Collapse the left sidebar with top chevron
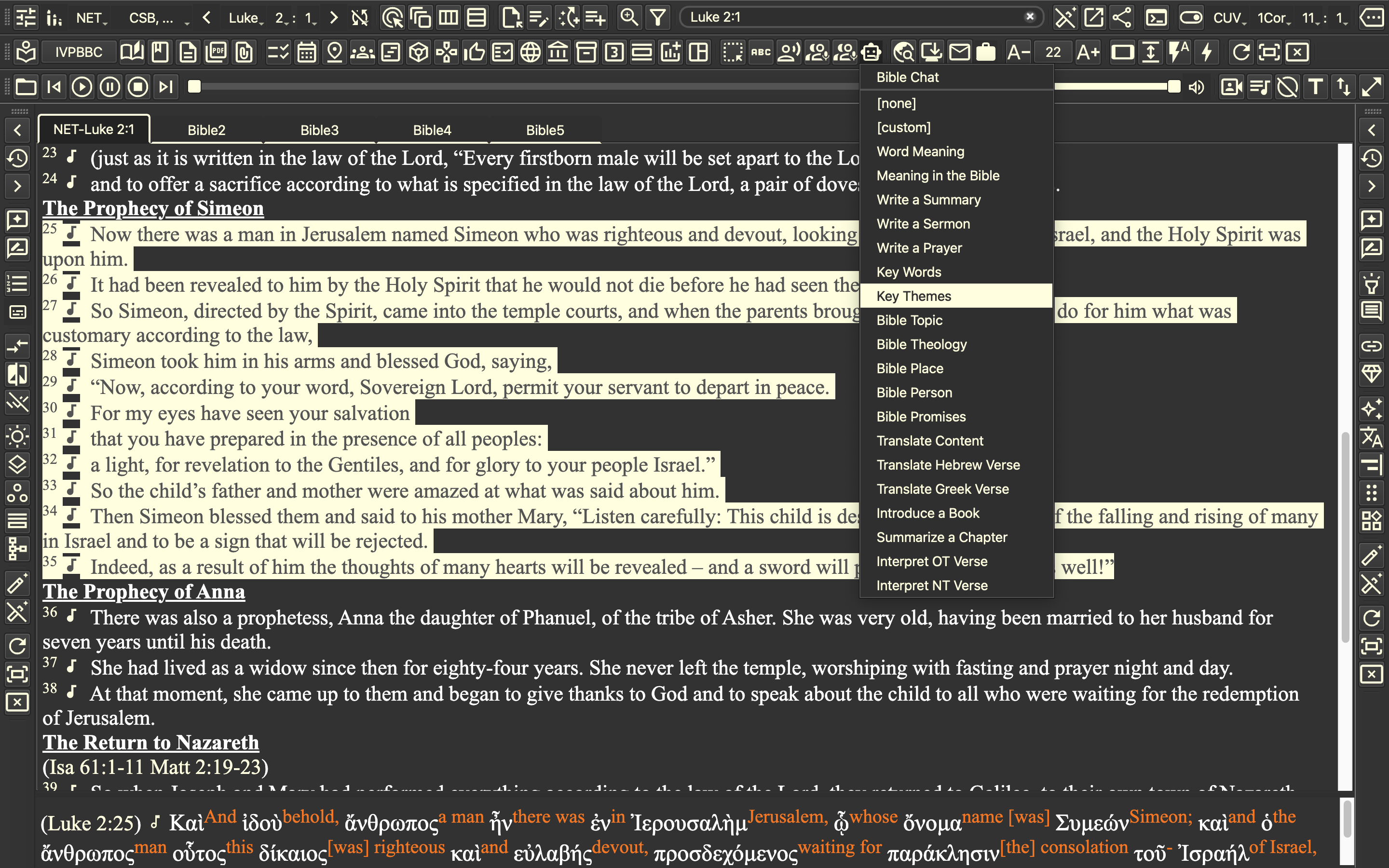 tap(17, 130)
